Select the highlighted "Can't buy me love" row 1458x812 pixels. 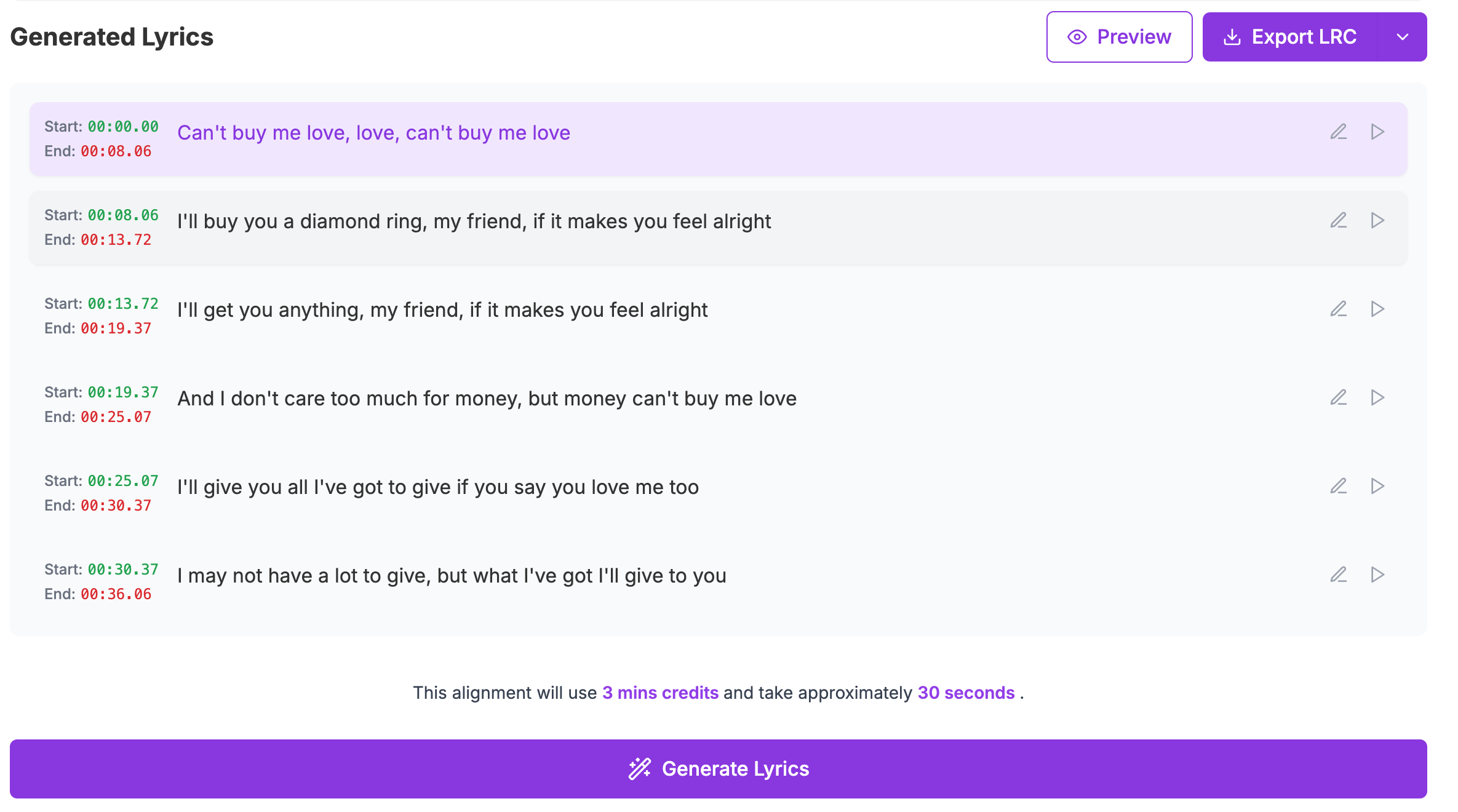tap(719, 139)
